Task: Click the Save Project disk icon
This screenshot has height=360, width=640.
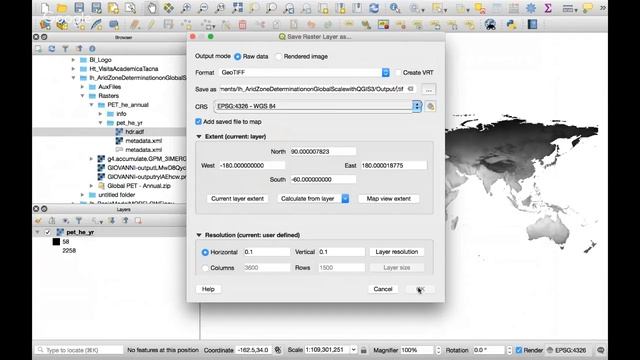Action: (79, 8)
